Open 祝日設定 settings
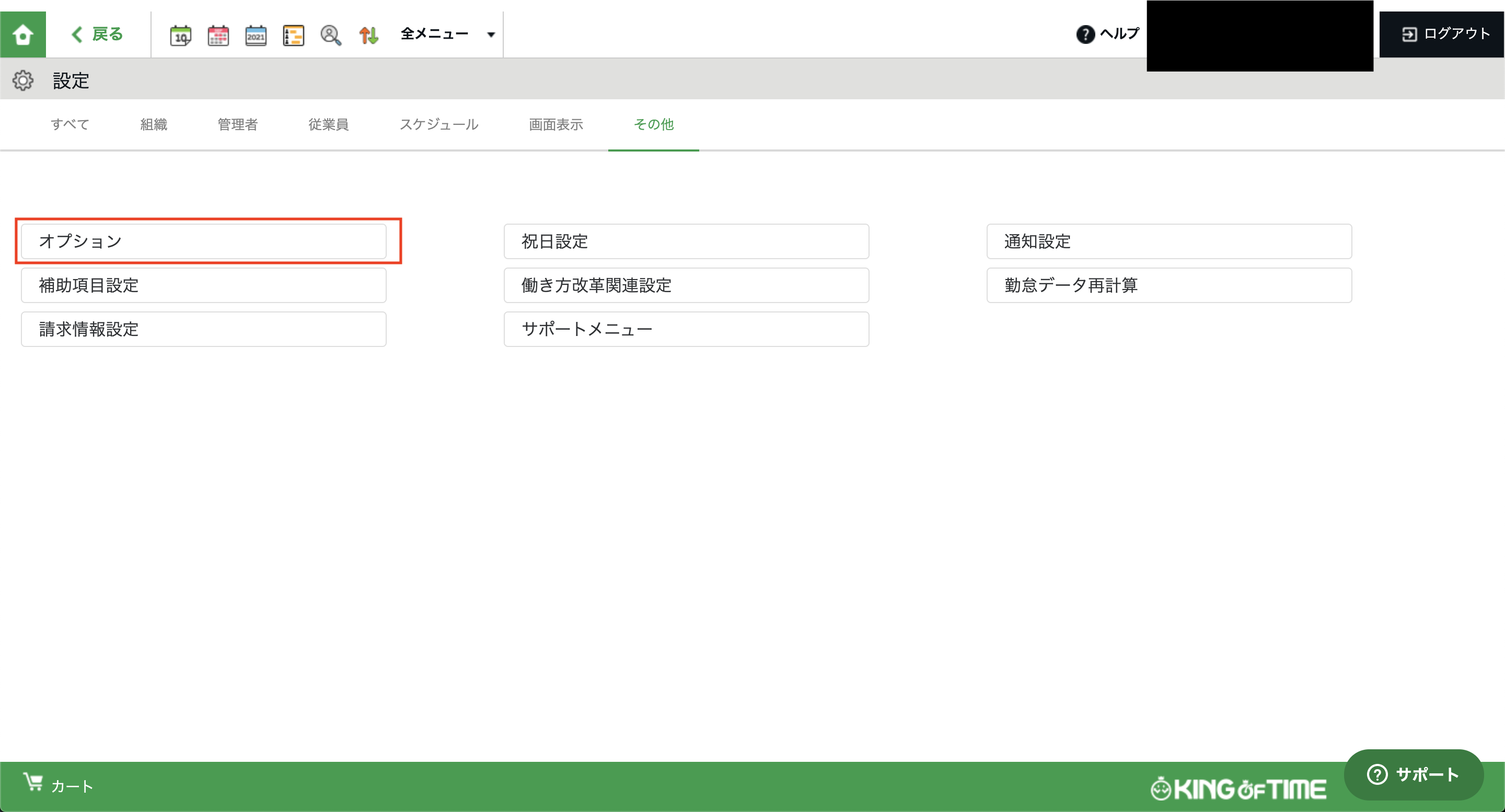 tap(686, 241)
